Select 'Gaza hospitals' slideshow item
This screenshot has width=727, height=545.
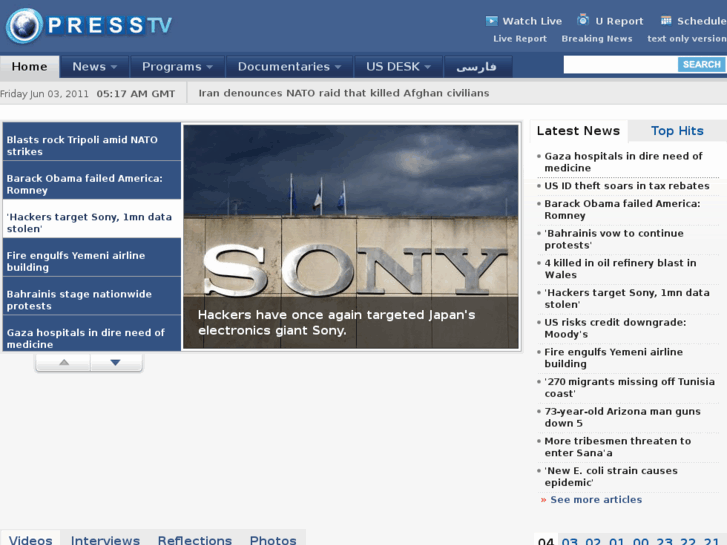pyautogui.click(x=92, y=333)
